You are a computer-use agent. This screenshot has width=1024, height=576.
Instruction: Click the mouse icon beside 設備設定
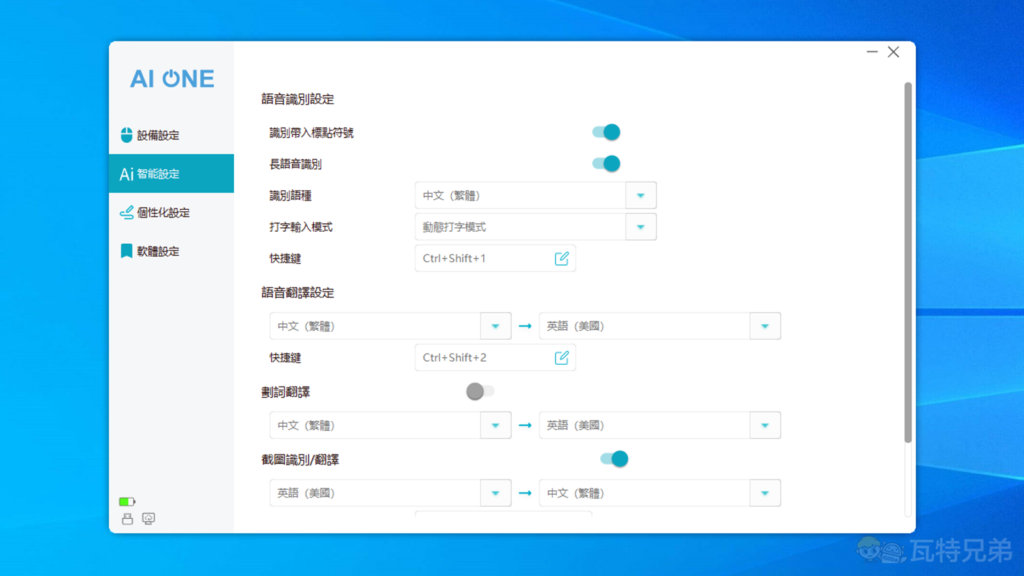(x=126, y=135)
